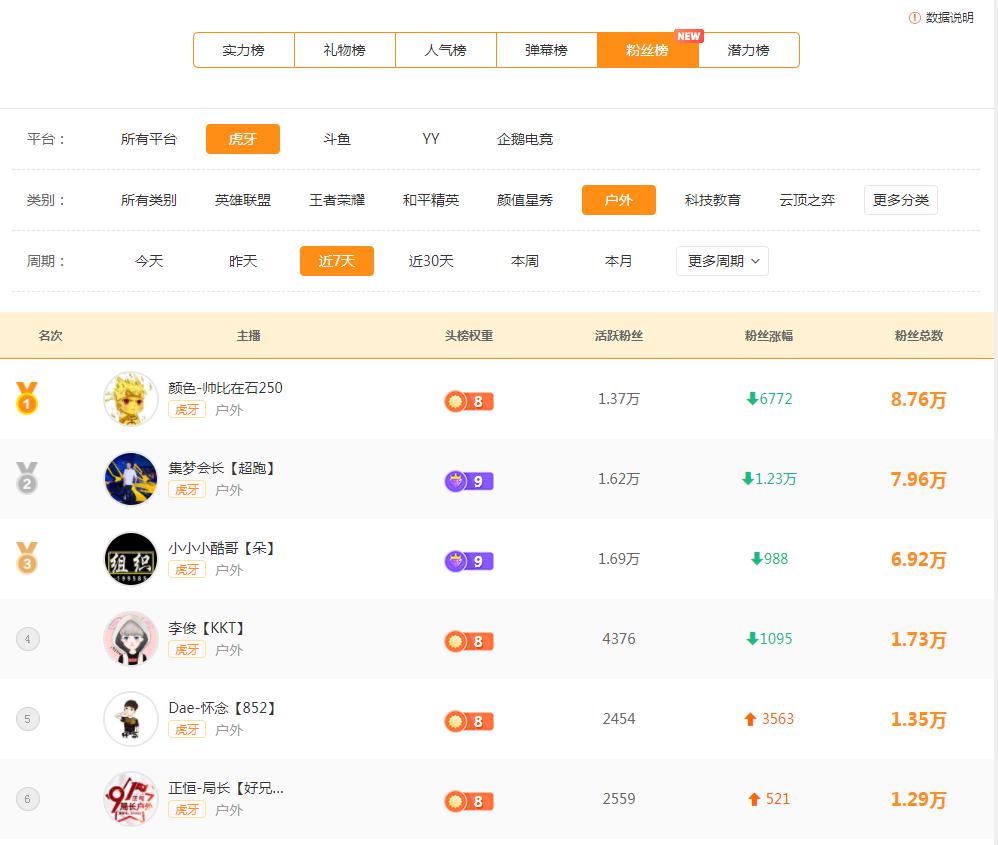
Task: Click level 8 badge for 李俊【KKT】
Action: tap(469, 641)
